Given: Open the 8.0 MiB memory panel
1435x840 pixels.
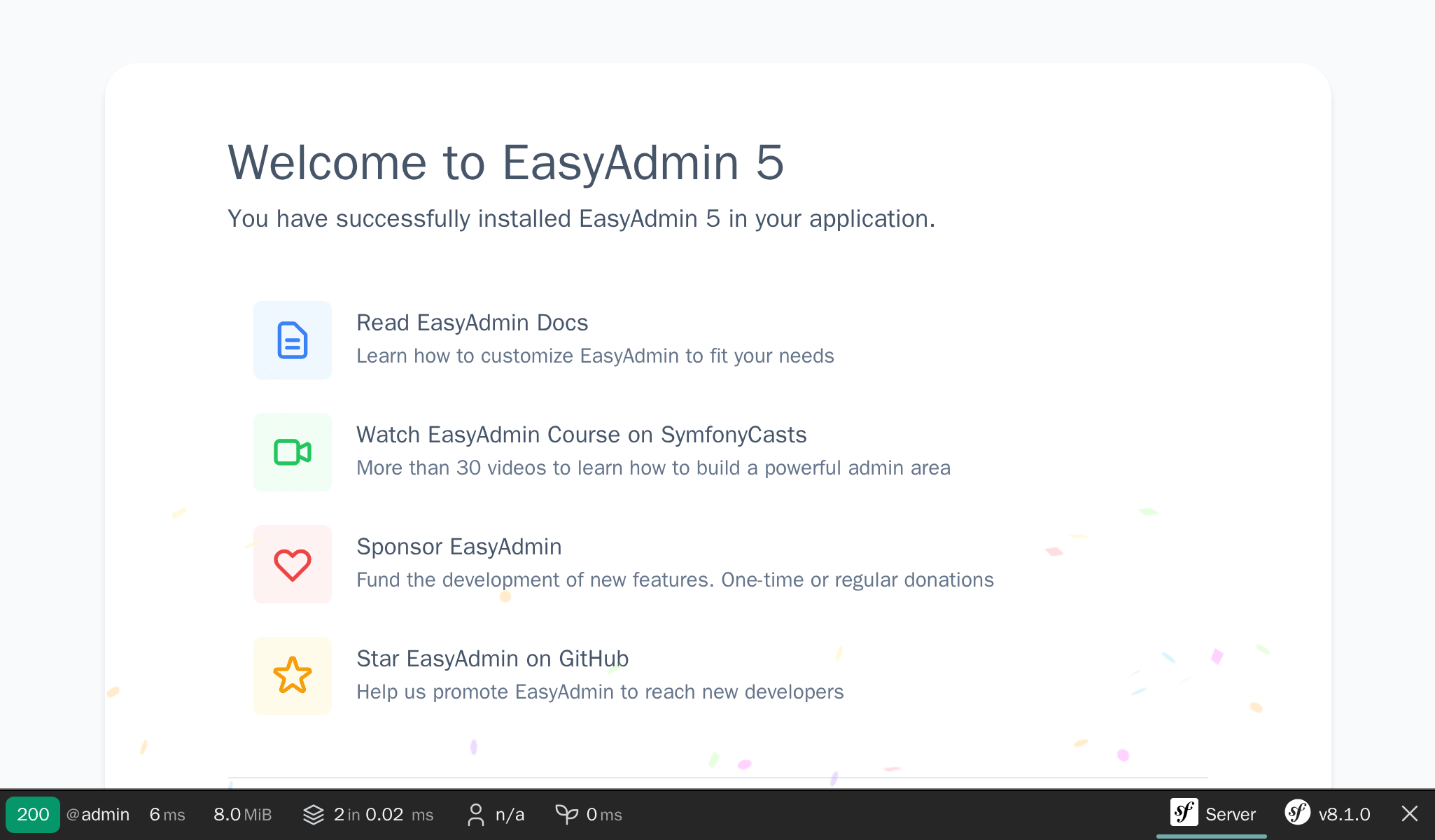Looking at the screenshot, I should pos(243,815).
